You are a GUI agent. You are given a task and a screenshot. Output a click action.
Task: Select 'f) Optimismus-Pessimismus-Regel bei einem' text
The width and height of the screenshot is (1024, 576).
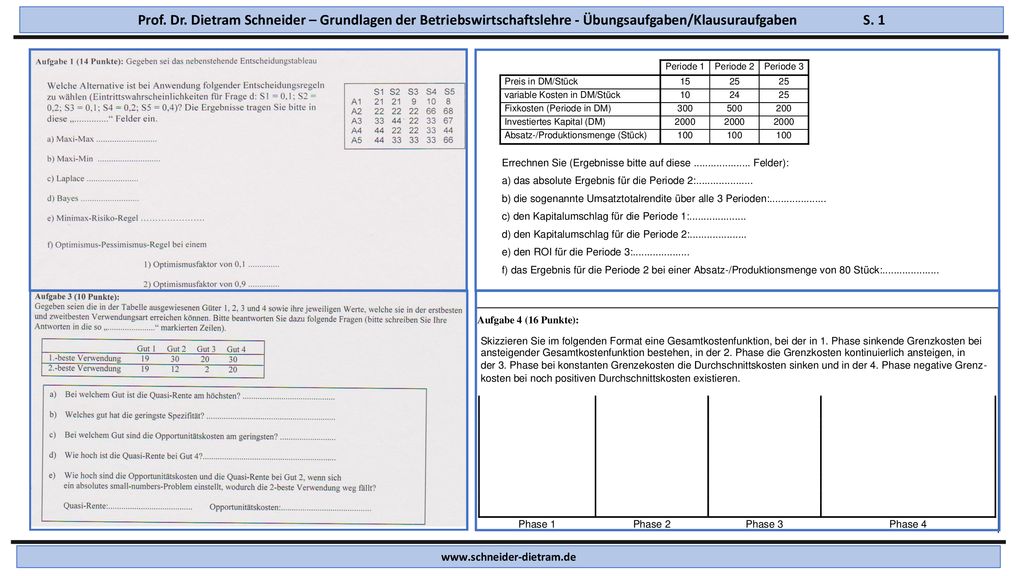127,244
